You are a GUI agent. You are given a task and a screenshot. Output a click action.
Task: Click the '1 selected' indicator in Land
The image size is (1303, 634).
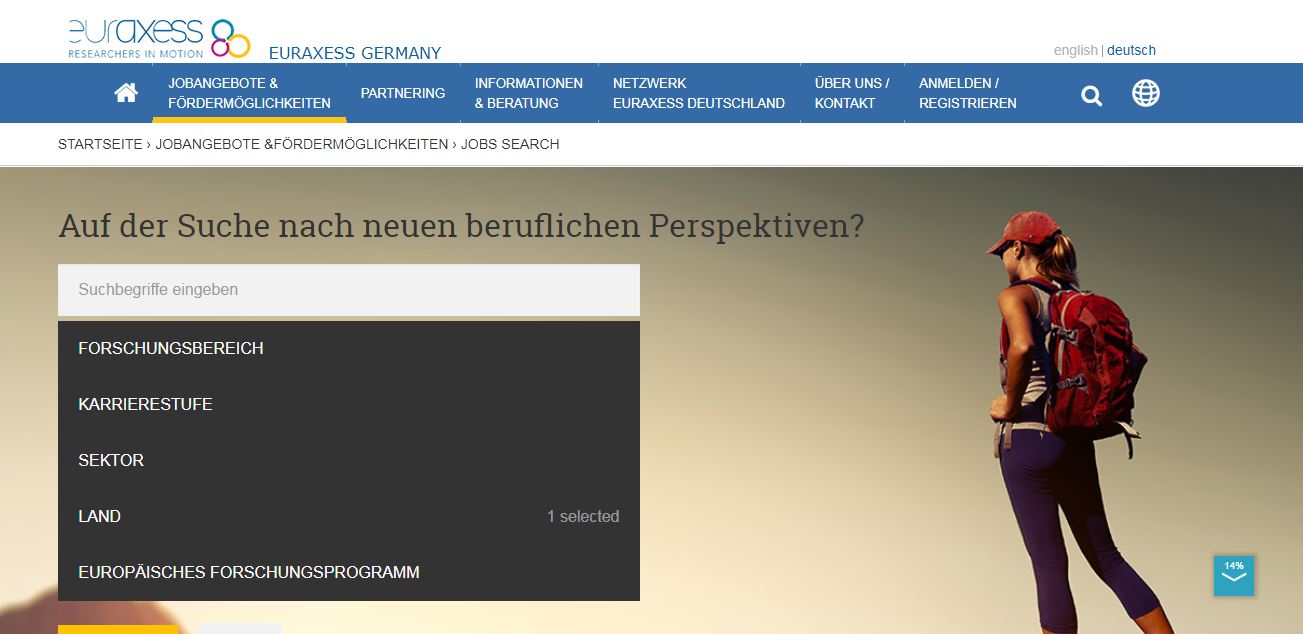tap(583, 517)
